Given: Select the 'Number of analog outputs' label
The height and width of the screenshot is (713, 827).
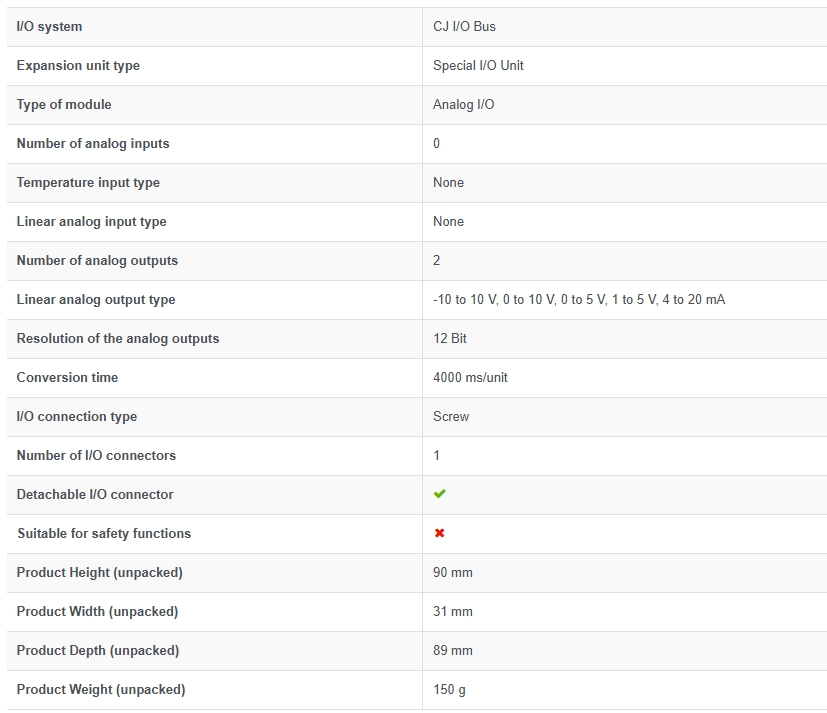Looking at the screenshot, I should click(x=97, y=261).
